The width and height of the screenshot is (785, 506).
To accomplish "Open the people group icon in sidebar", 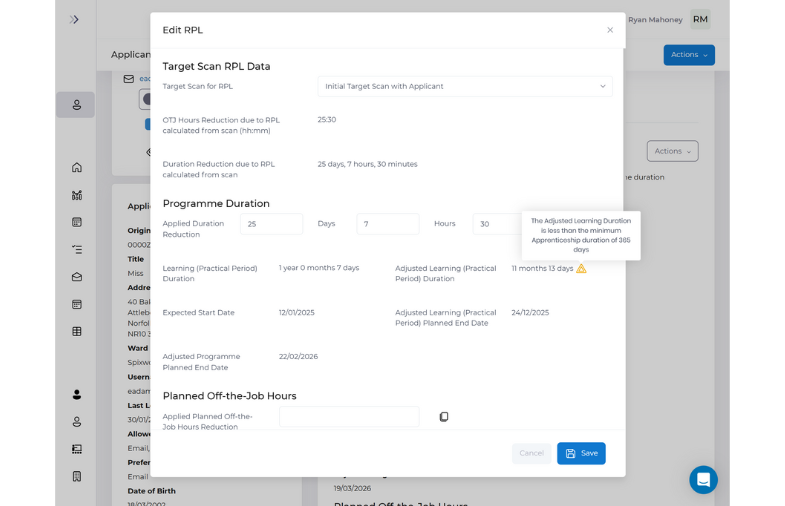I will pos(77,195).
